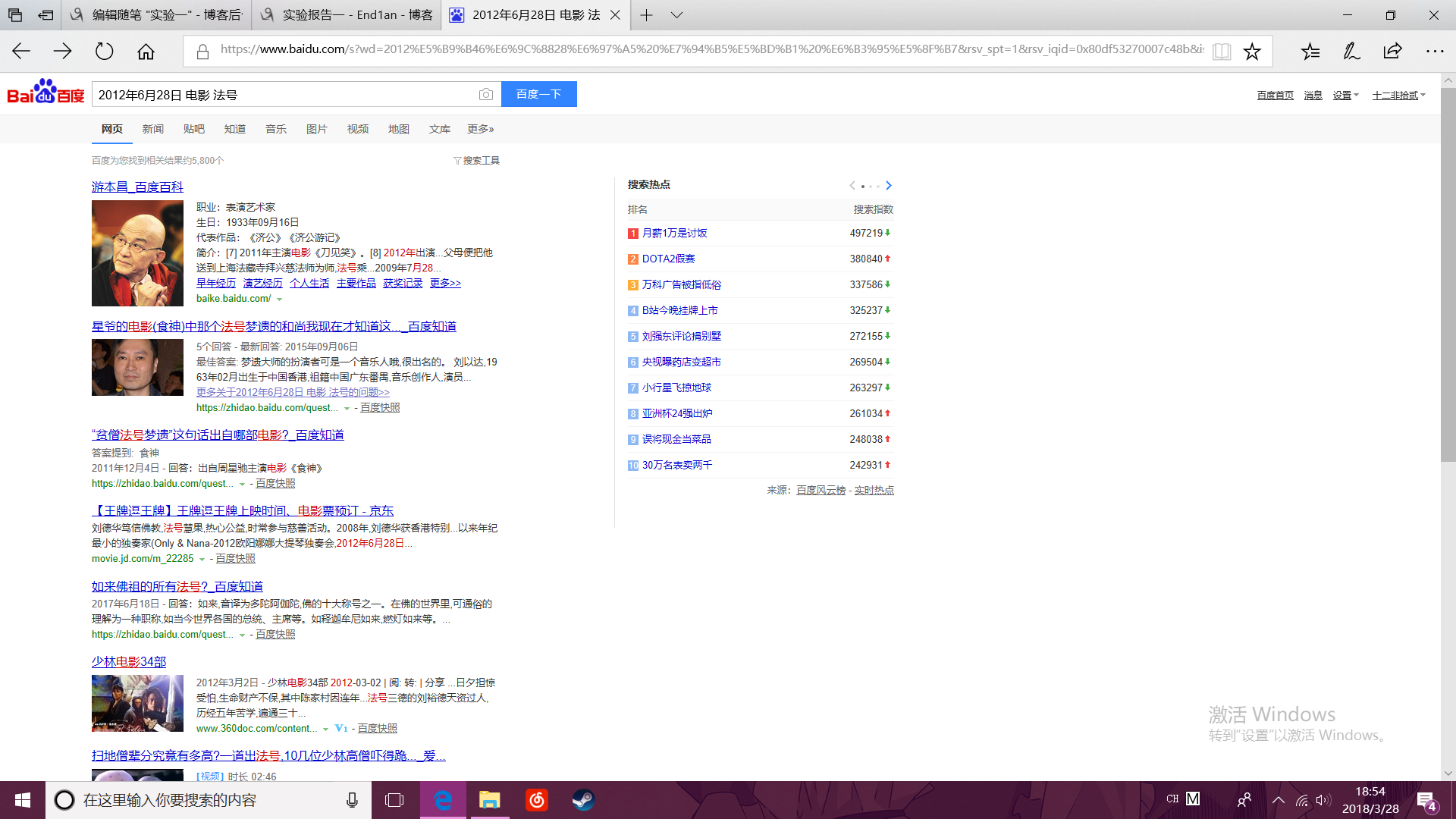This screenshot has height=819, width=1456.
Task: Switch to the 新闻 search tab
Action: tap(152, 129)
